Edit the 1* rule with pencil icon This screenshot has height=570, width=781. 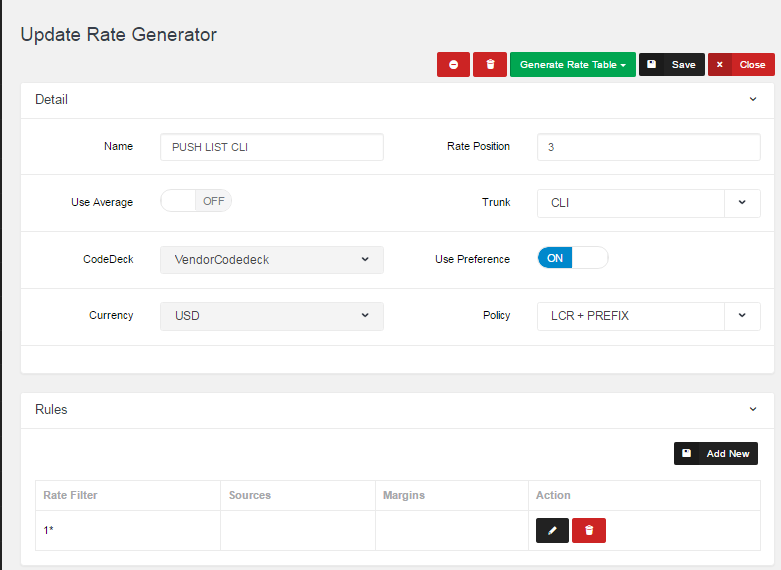coord(552,530)
